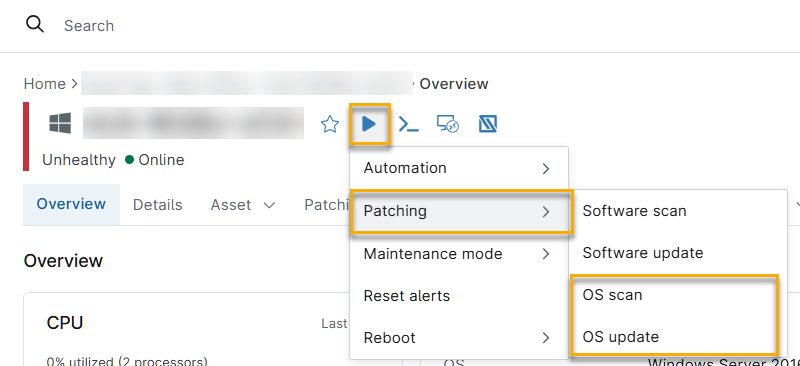Viewport: 800px width, 366px height.
Task: Choose Reset alerts from menu
Action: coord(459,296)
